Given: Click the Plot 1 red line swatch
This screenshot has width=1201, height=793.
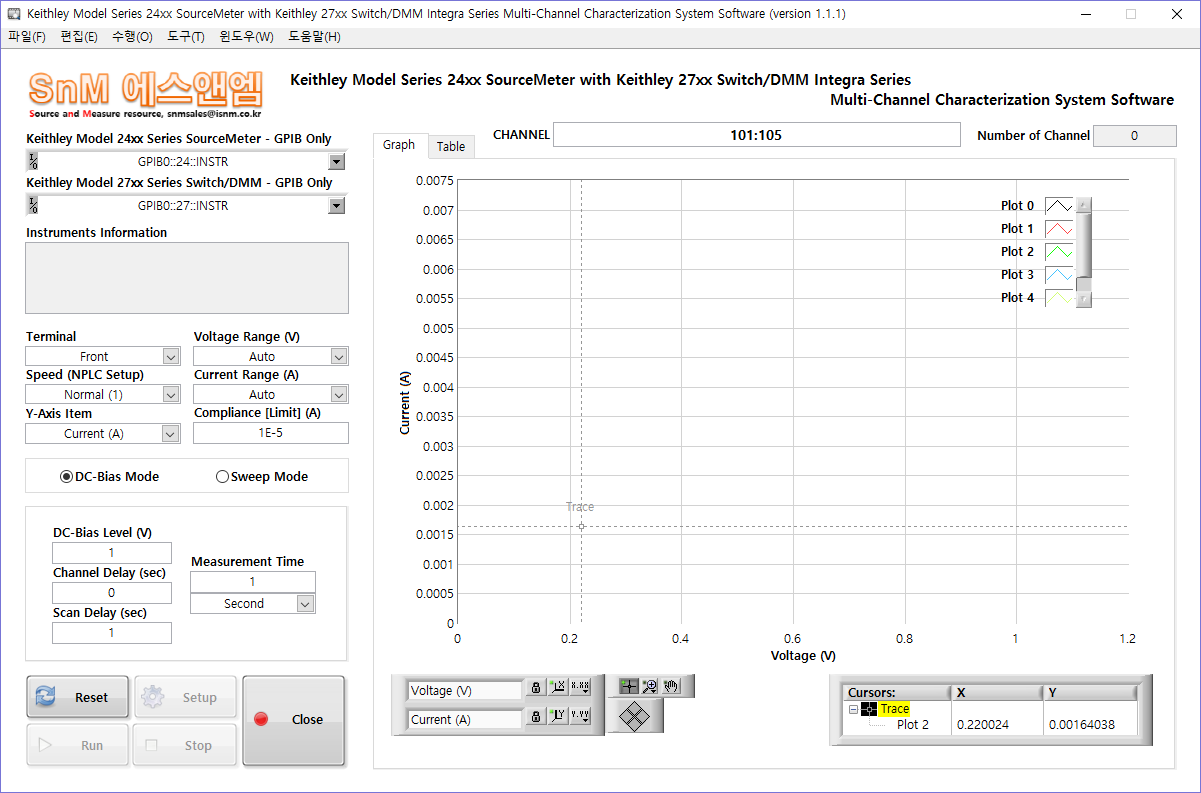Looking at the screenshot, I should point(1059,229).
